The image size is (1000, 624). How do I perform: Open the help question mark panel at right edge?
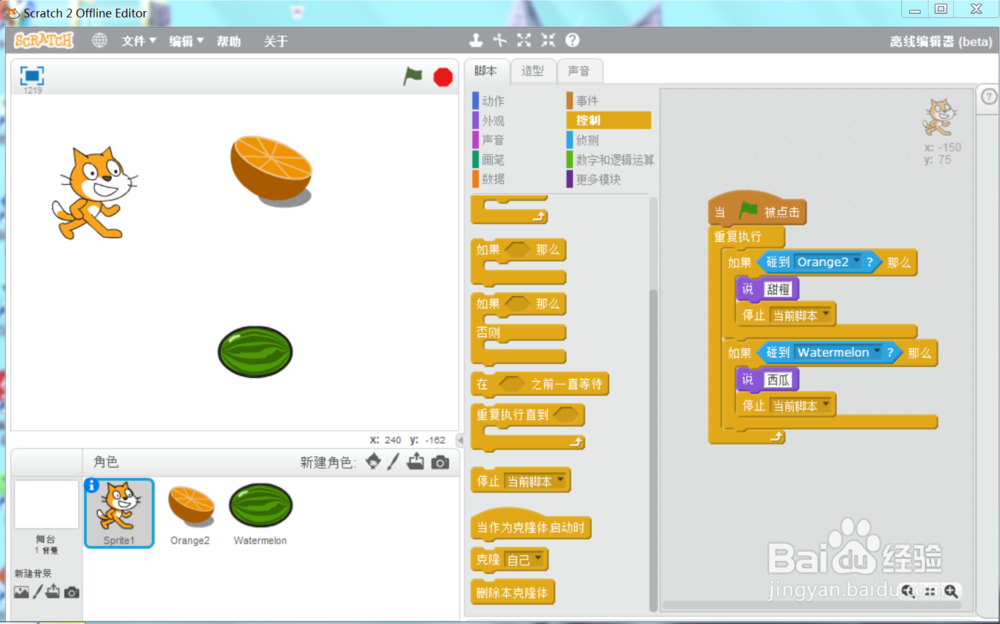click(989, 97)
